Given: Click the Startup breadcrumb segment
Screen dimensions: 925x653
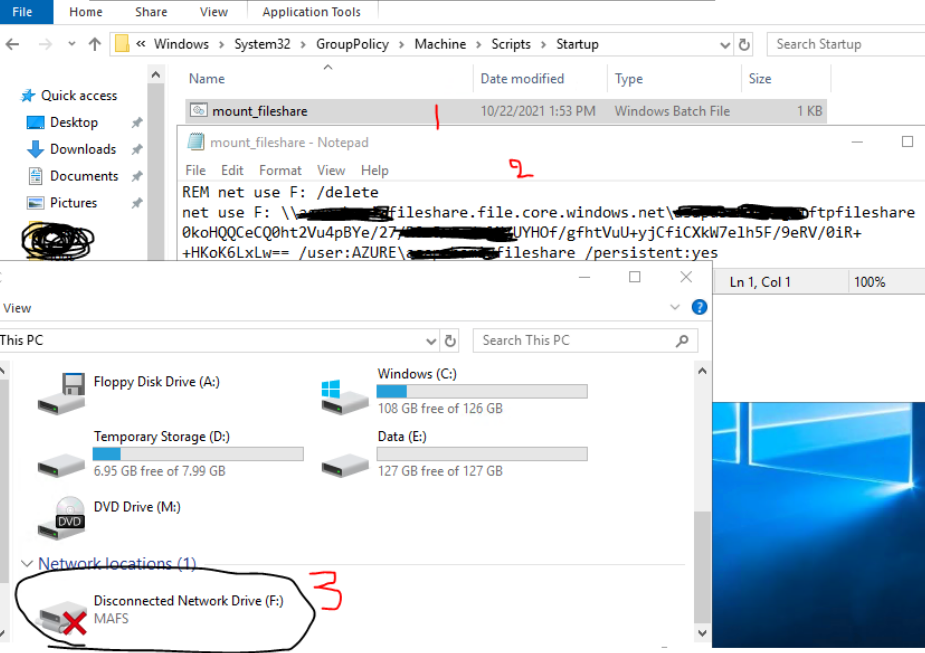Looking at the screenshot, I should (x=577, y=44).
